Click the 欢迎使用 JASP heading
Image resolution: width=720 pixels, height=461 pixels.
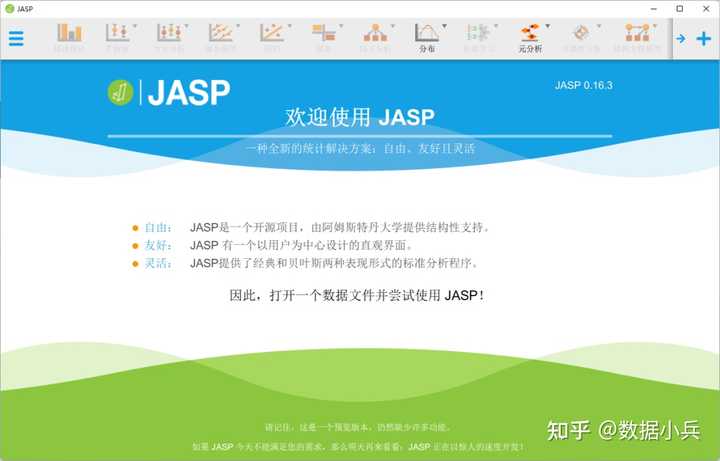coord(360,117)
